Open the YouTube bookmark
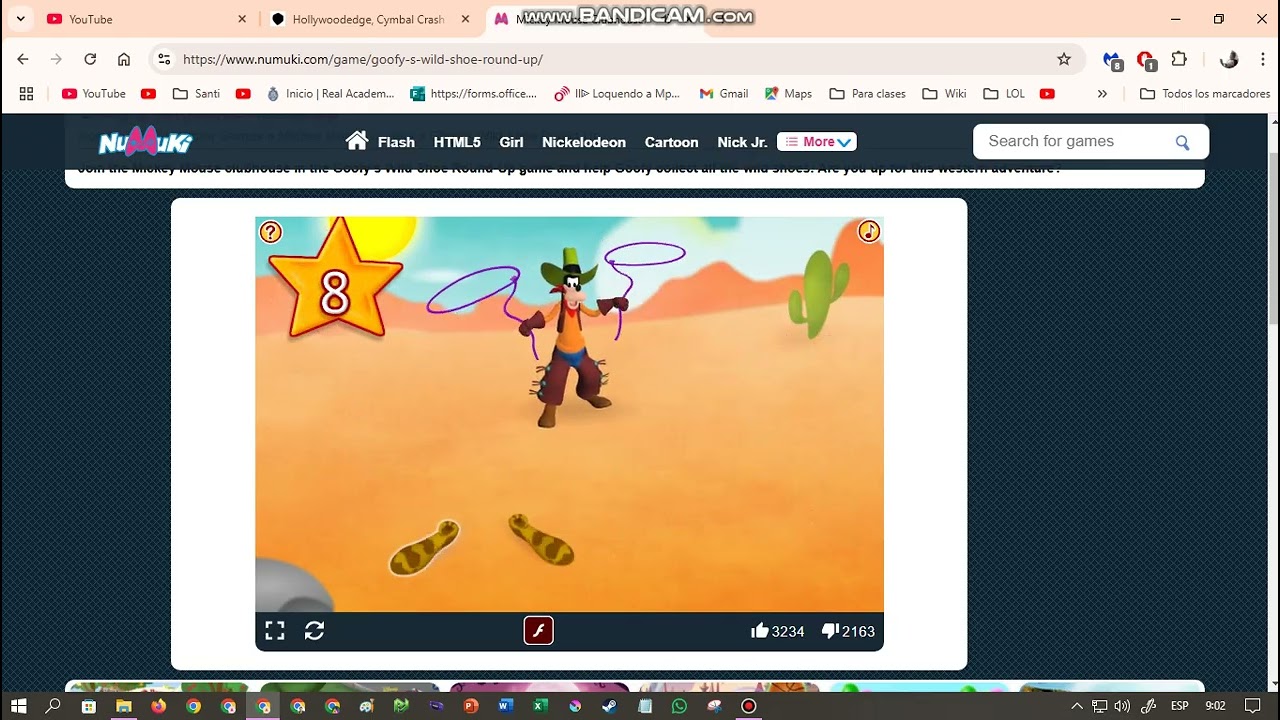1280x720 pixels. pos(93,93)
